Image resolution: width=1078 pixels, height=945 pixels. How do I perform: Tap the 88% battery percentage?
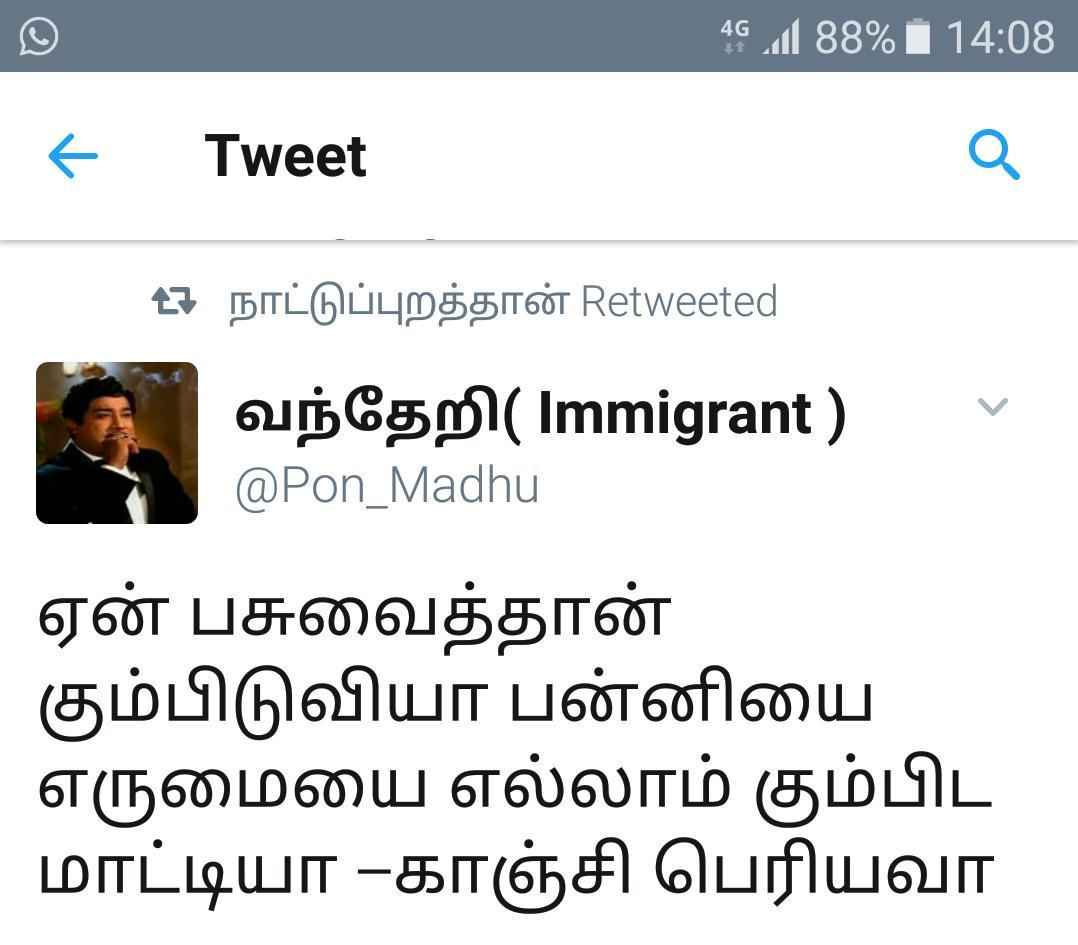[855, 37]
